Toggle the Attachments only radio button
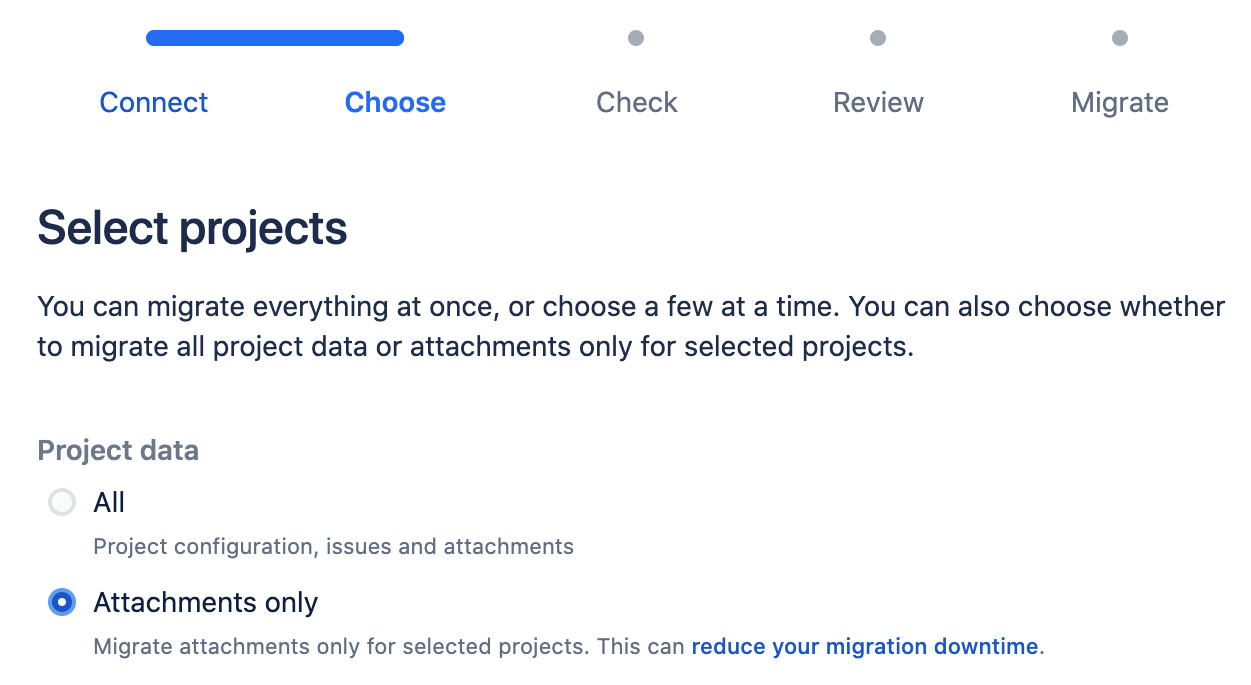 click(x=62, y=602)
